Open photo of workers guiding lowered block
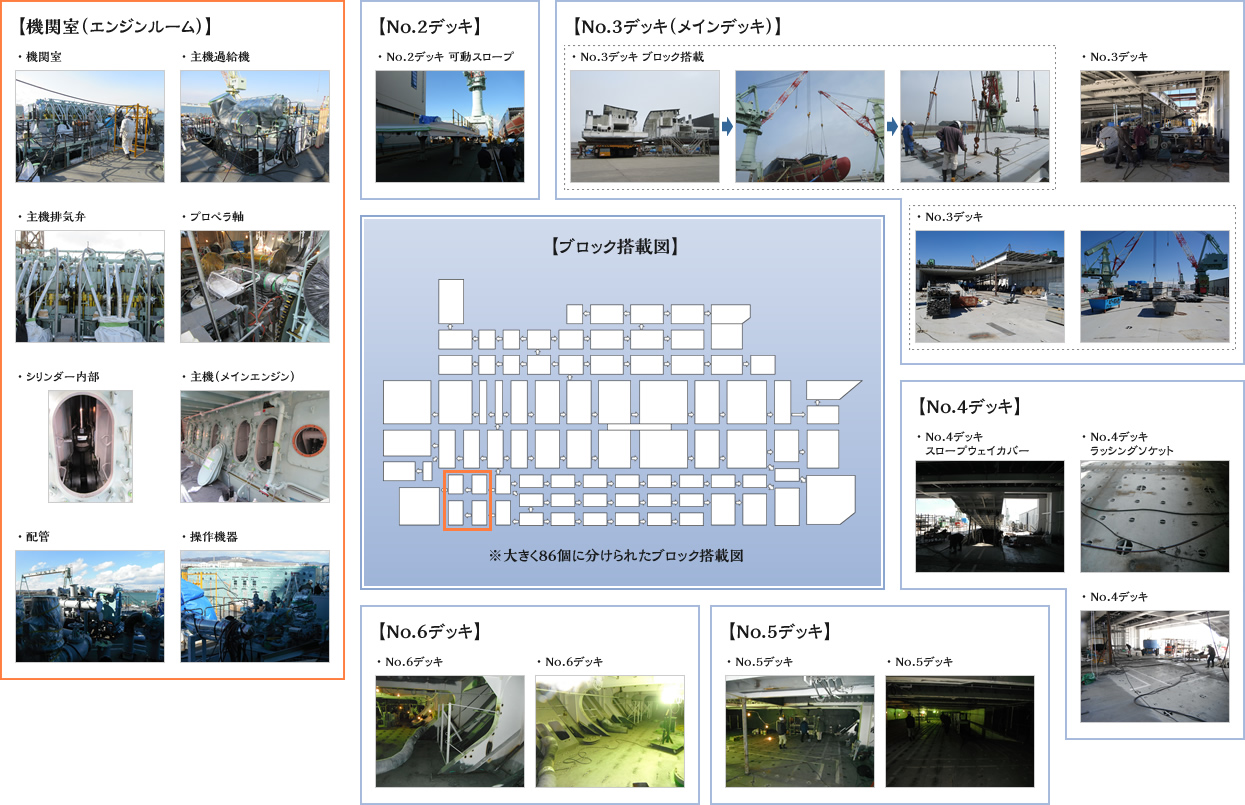The height and width of the screenshot is (805, 1245). coord(975,126)
